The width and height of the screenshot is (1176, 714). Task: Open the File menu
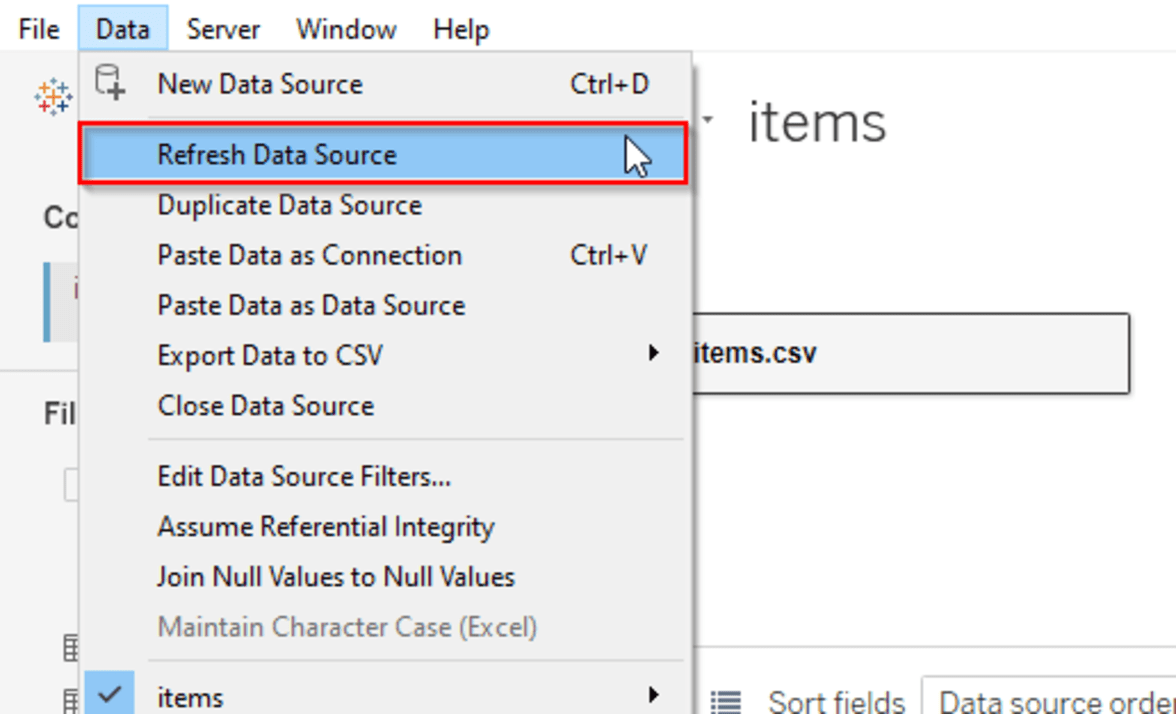click(x=39, y=29)
